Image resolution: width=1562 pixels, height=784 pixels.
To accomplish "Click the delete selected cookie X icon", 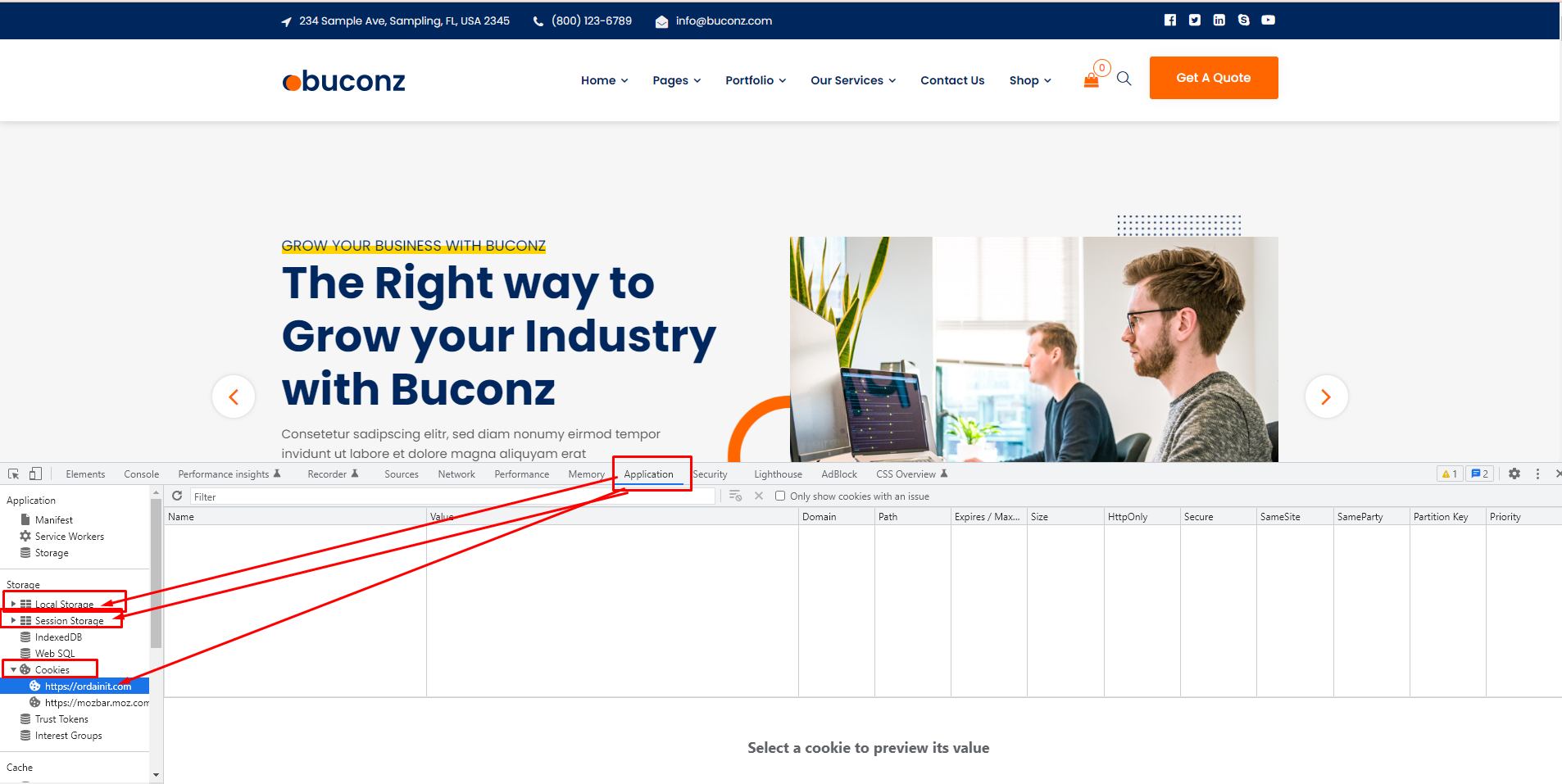I will click(759, 496).
